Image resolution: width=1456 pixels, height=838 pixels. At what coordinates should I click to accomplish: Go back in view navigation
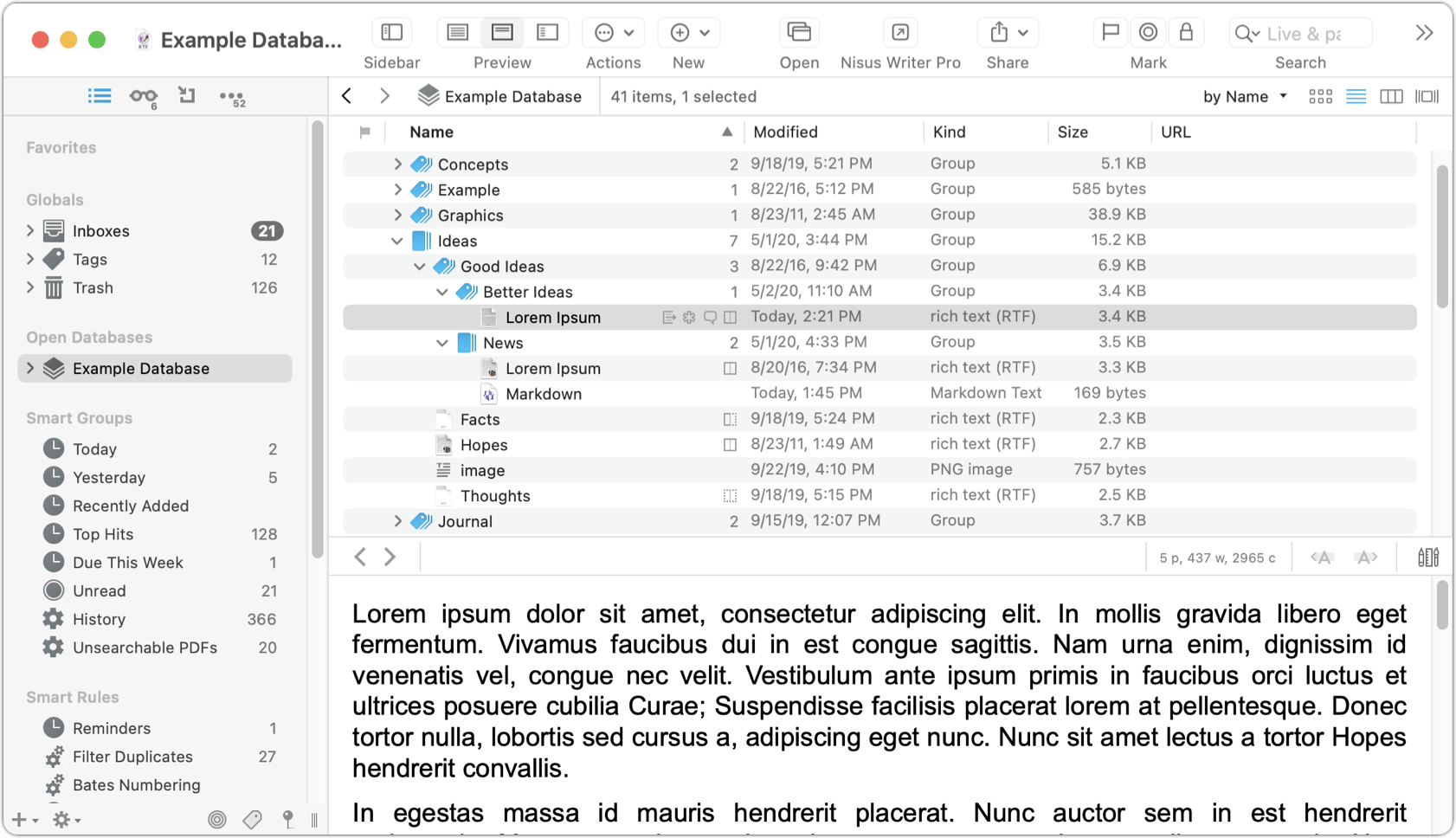tap(347, 96)
